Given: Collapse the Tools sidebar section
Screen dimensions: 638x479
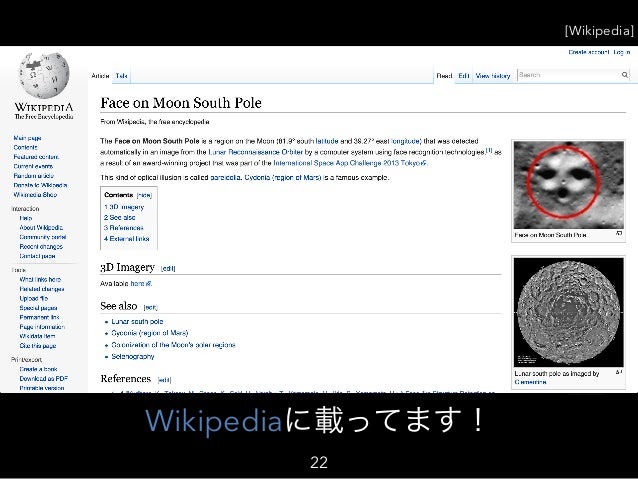Looking at the screenshot, I should pyautogui.click(x=18, y=270).
